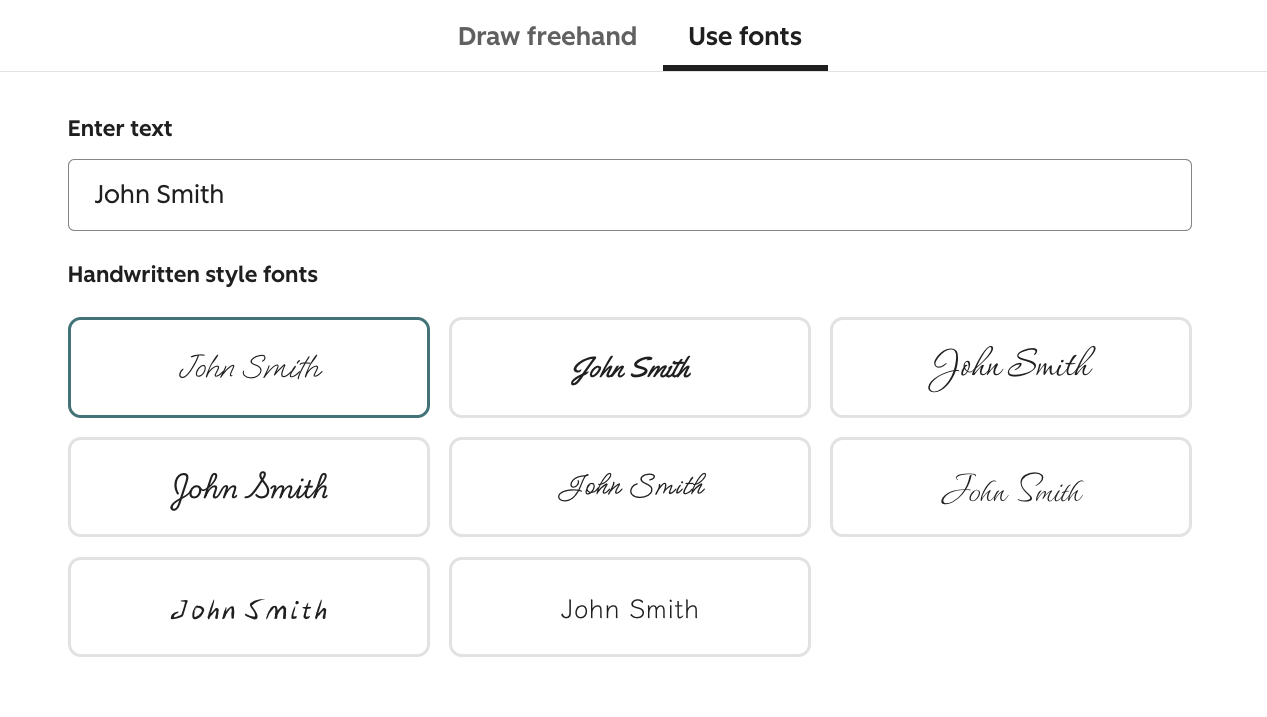
Task: Click the underlined active tab indicator
Action: [745, 67]
